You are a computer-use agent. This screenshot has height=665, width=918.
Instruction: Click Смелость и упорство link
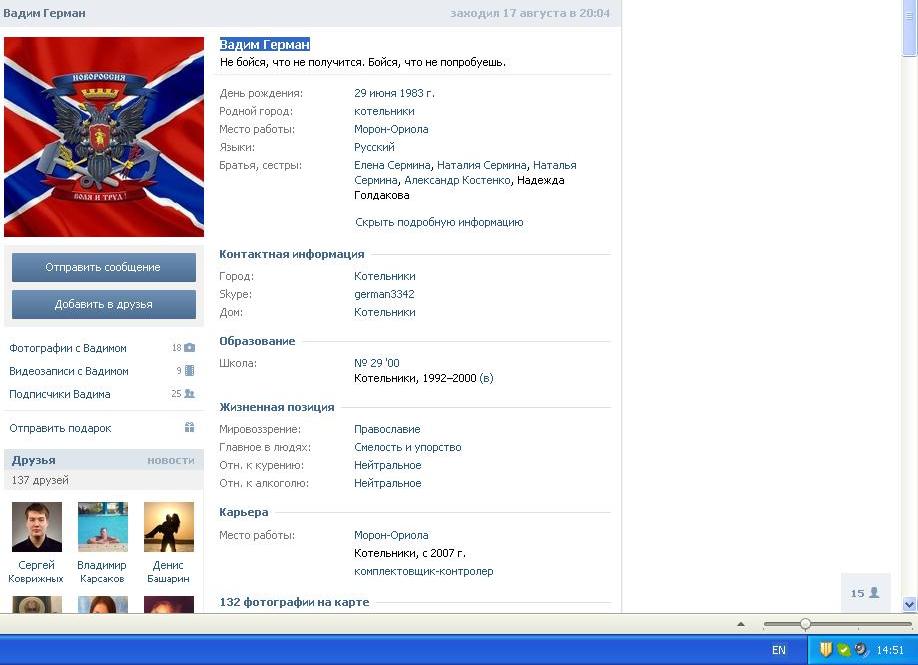click(407, 447)
